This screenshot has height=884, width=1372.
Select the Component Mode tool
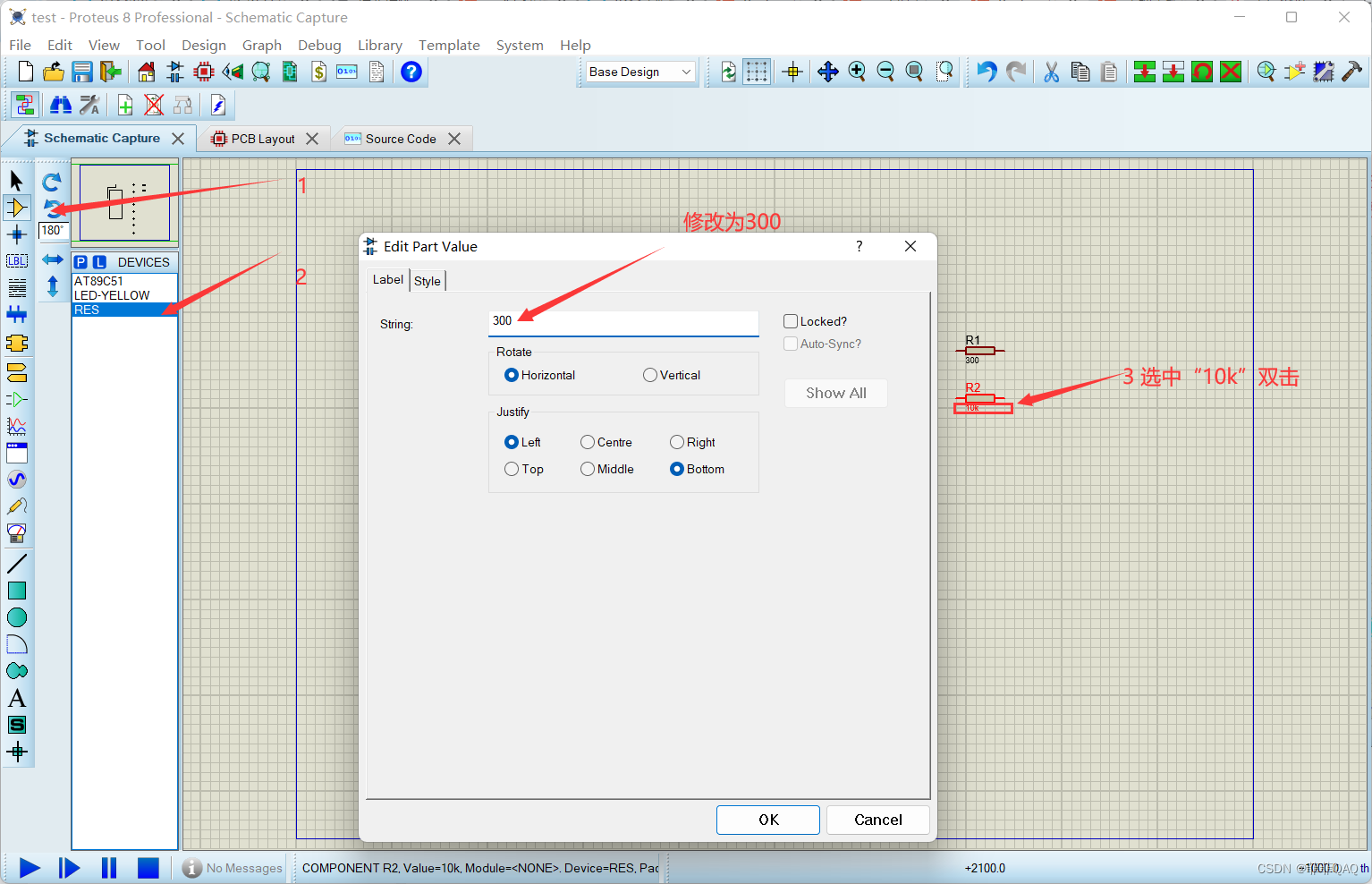point(16,208)
